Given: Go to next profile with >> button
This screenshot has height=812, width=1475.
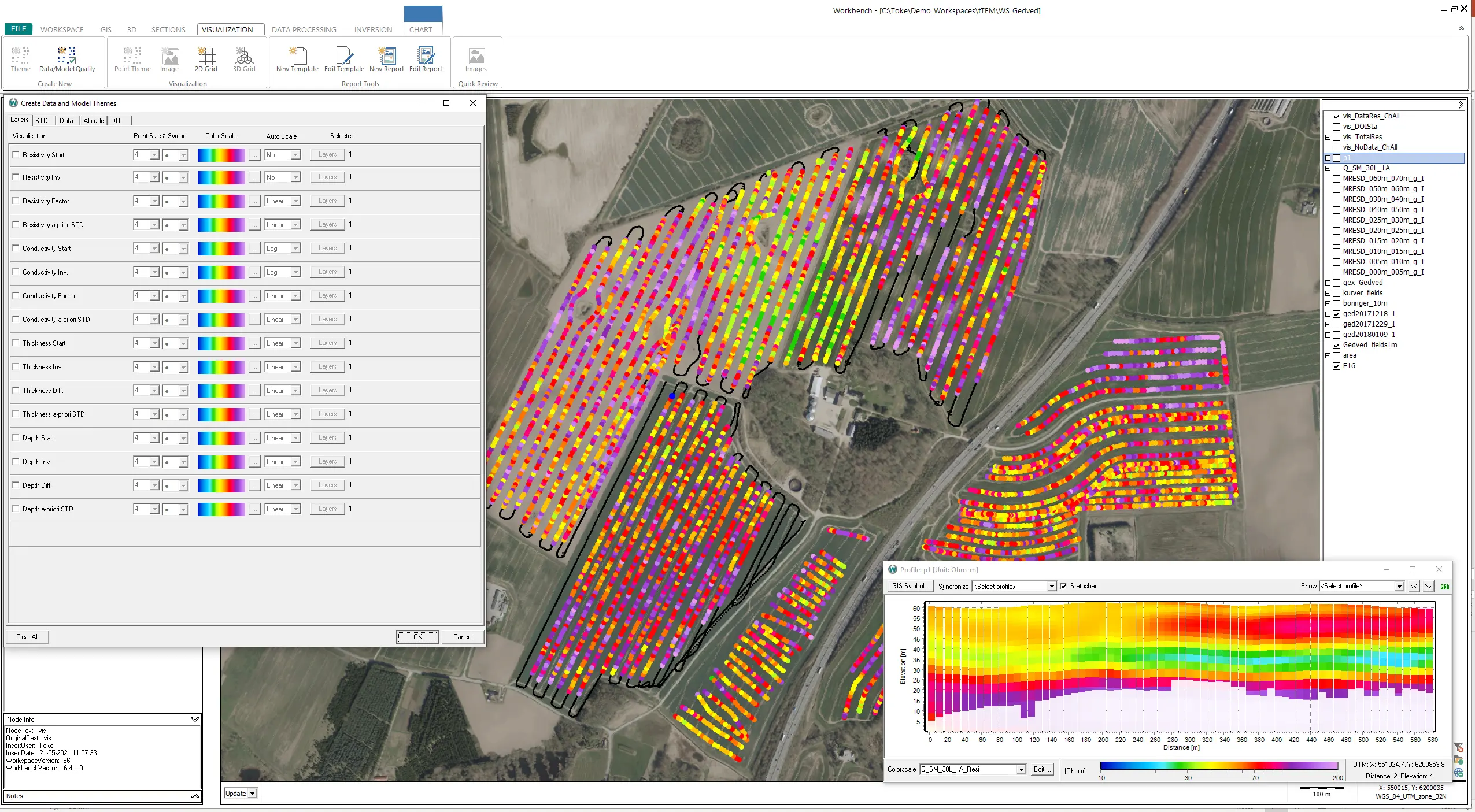Looking at the screenshot, I should (x=1428, y=586).
